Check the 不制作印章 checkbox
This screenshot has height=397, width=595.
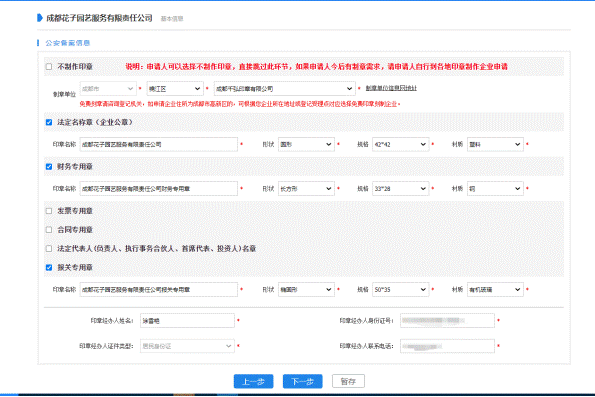coord(49,67)
